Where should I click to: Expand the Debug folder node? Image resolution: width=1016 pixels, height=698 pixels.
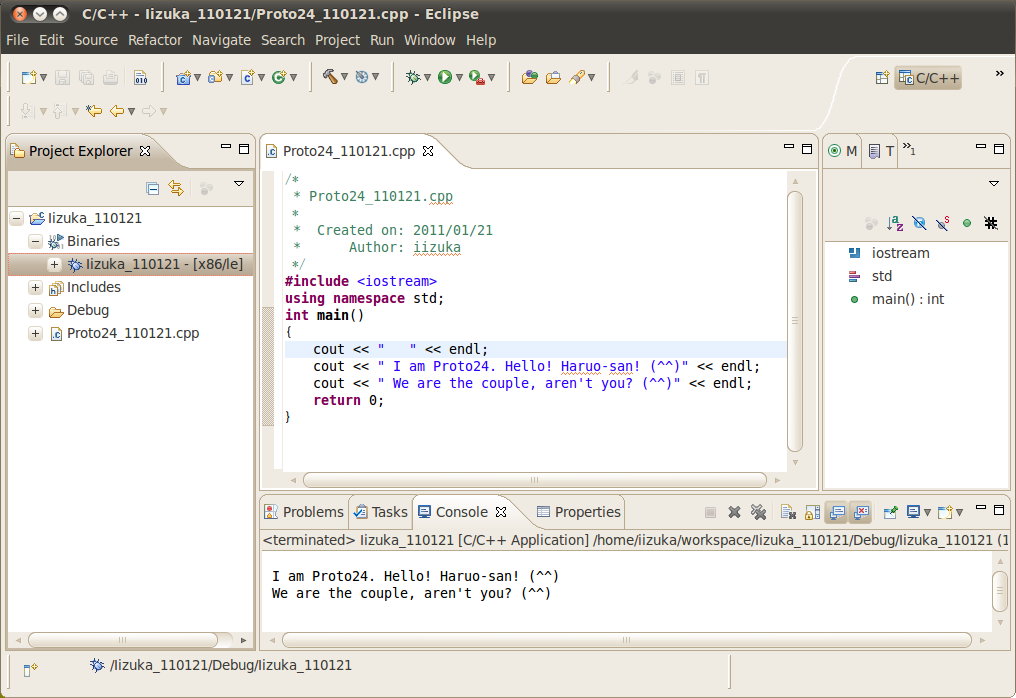(x=36, y=310)
